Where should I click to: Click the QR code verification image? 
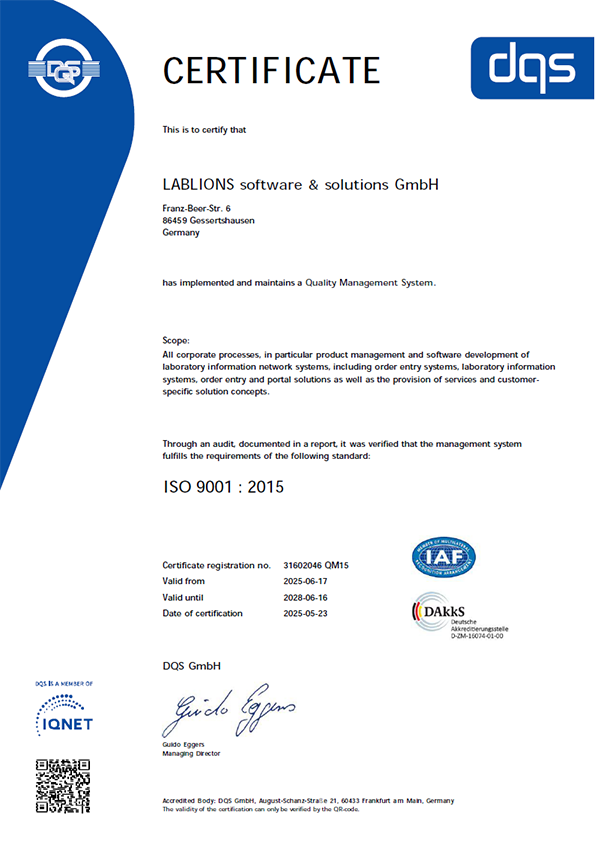63,786
